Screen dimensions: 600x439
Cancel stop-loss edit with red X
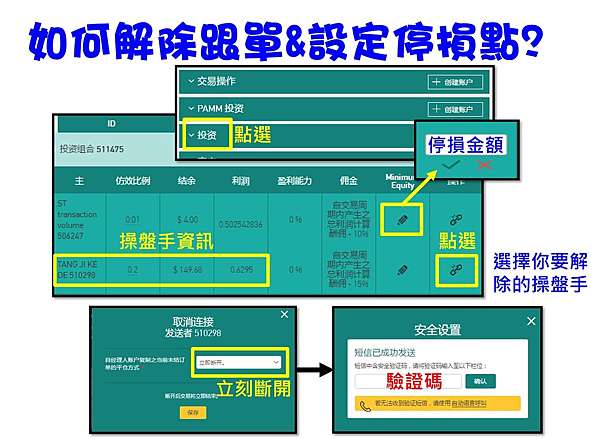point(484,165)
